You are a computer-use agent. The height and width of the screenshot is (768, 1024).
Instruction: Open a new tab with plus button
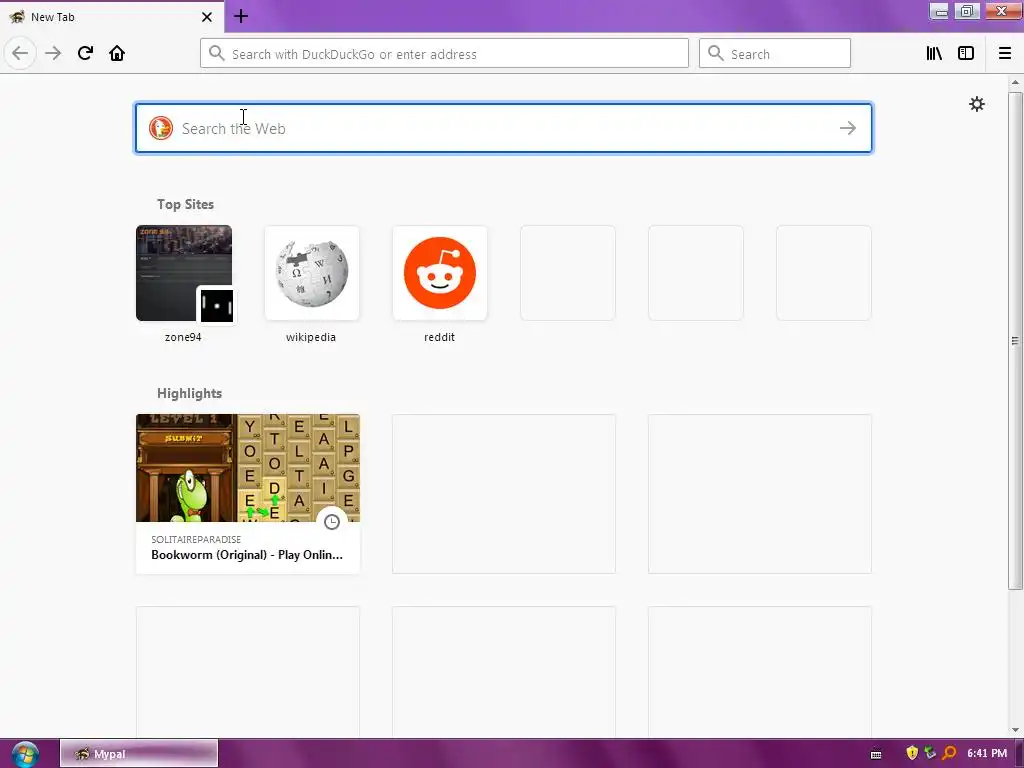click(x=241, y=16)
